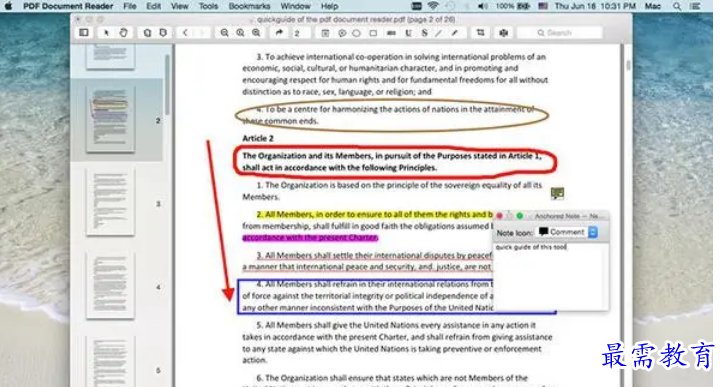
Task: Open the Help menu
Action: pos(329,6)
